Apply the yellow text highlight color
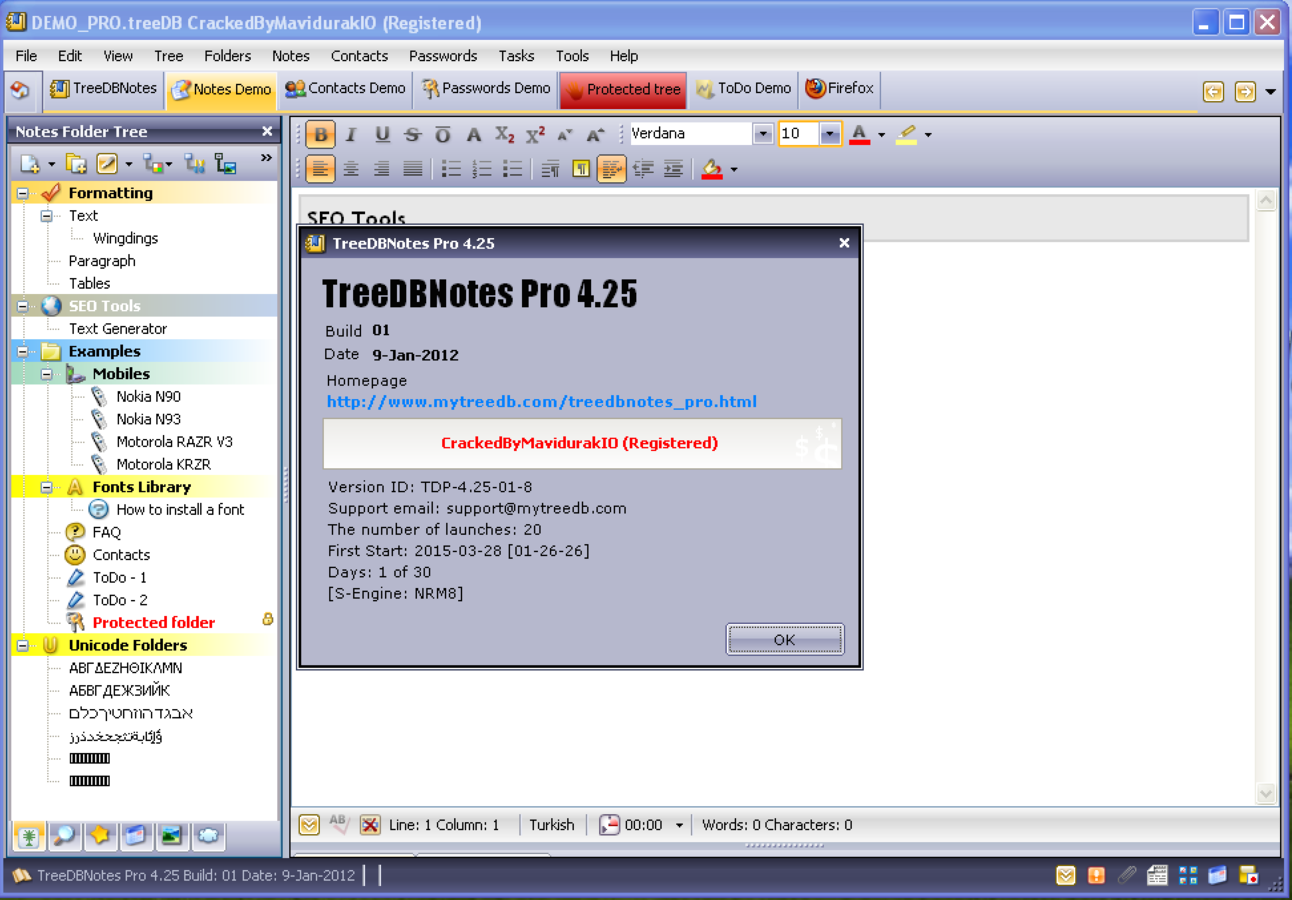1292x900 pixels. [x=906, y=135]
